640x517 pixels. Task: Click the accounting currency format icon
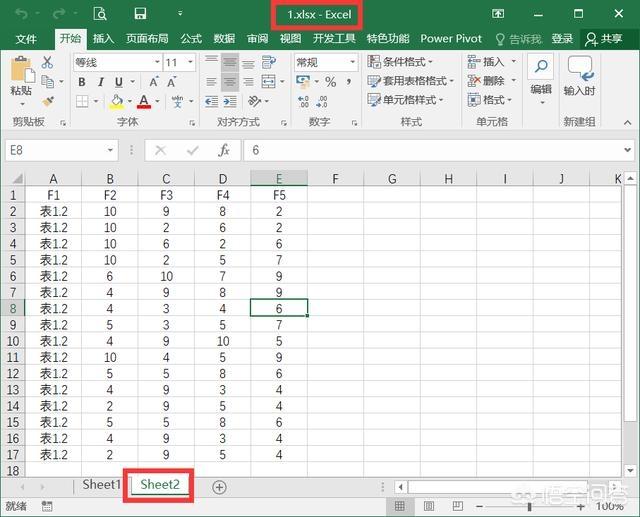303,82
